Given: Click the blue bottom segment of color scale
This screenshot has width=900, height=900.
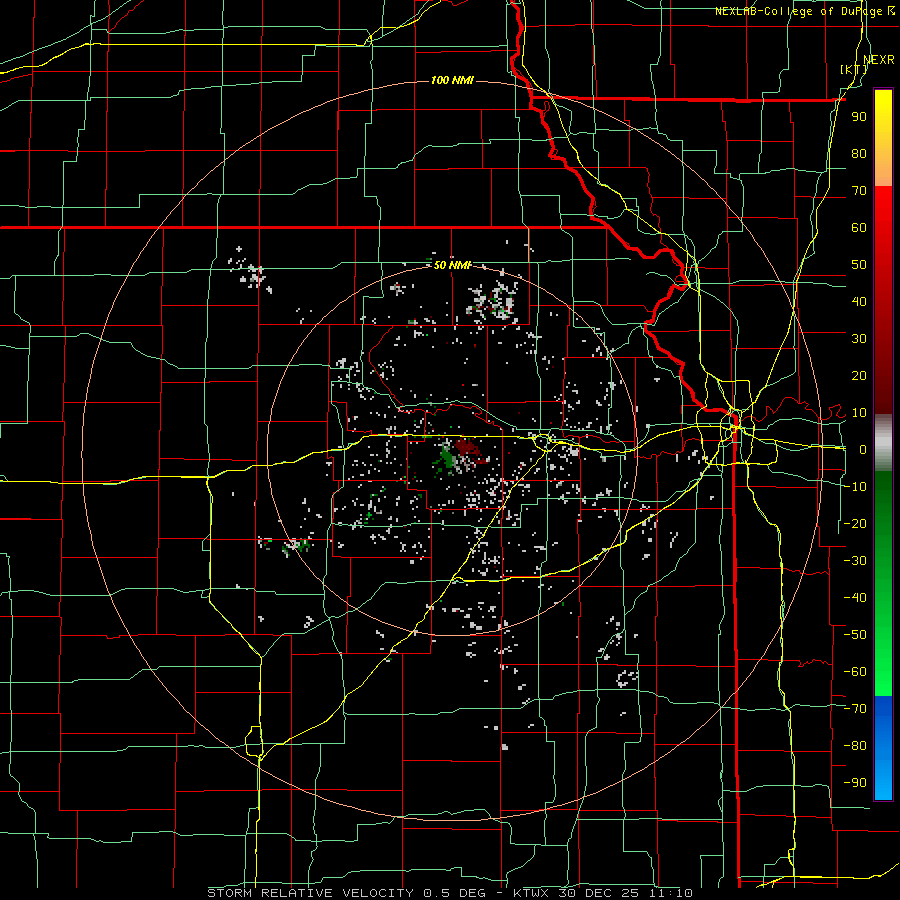Looking at the screenshot, I should coord(883,748).
